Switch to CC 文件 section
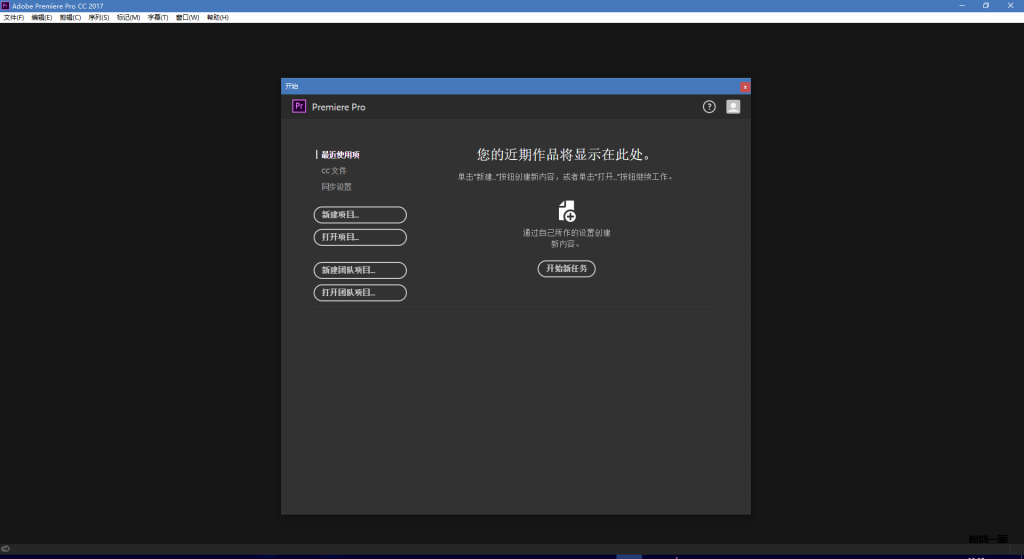Image resolution: width=1024 pixels, height=559 pixels. [334, 171]
